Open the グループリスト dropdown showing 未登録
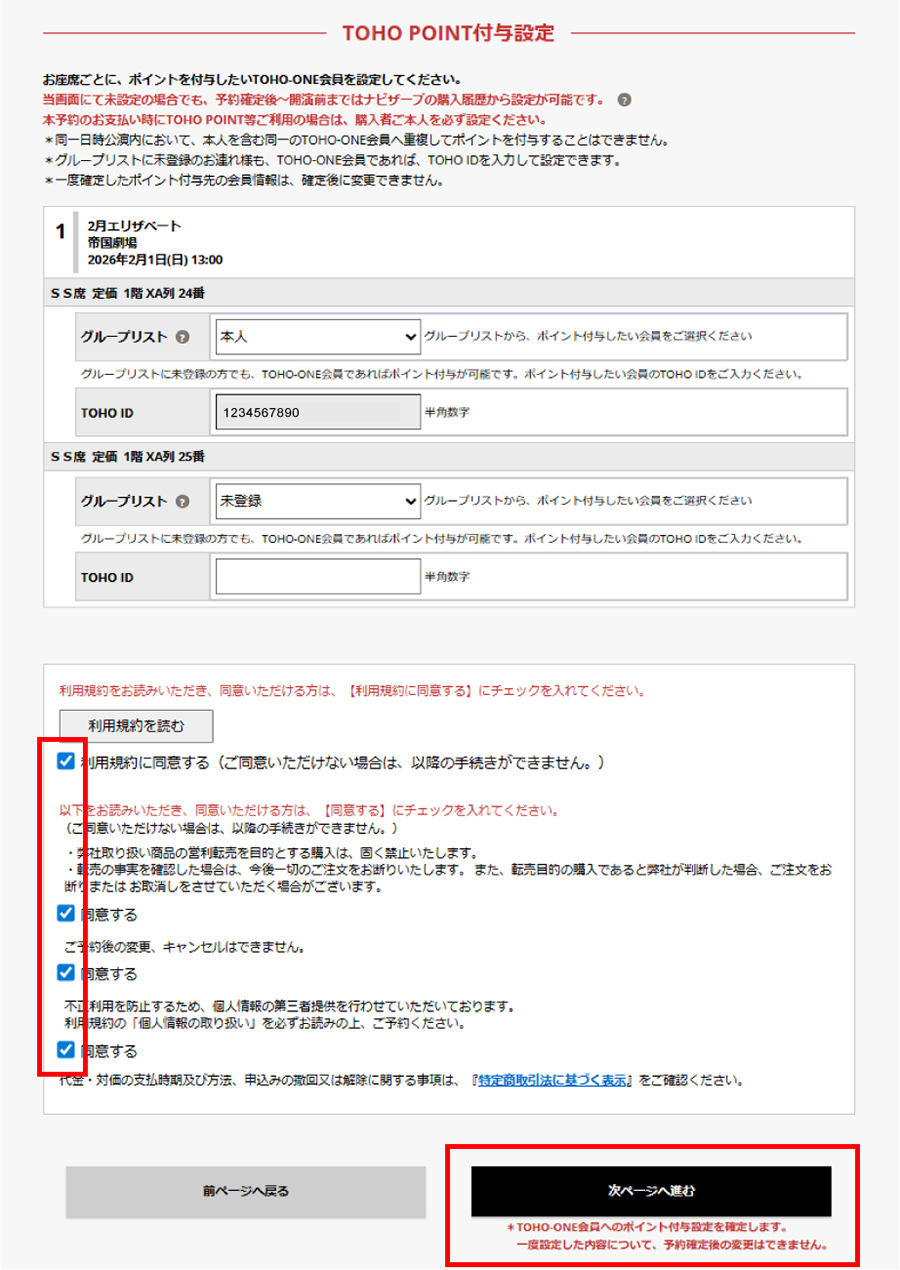The image size is (900, 1270). pos(317,501)
